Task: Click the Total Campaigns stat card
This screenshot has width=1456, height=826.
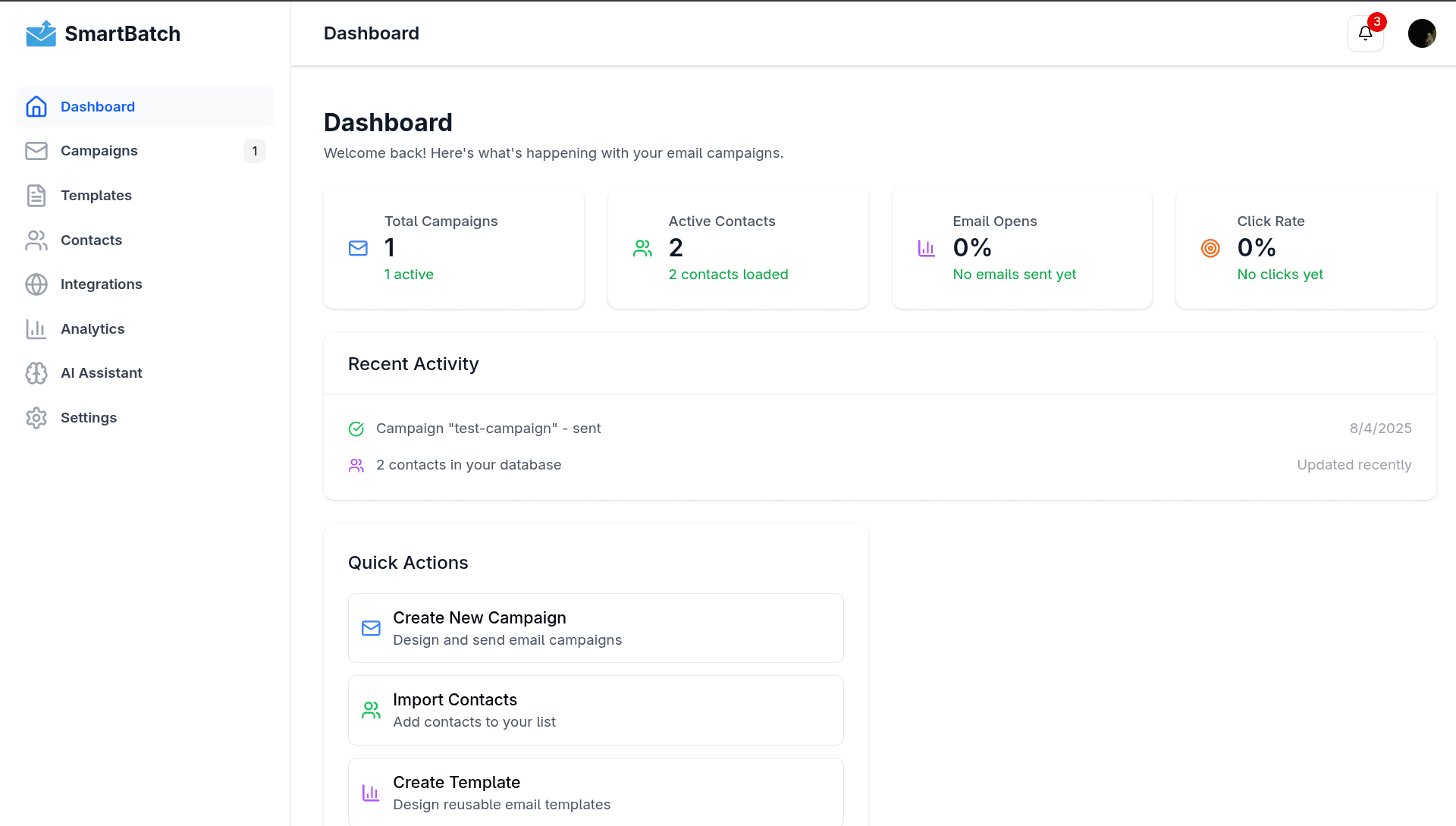Action: 453,248
